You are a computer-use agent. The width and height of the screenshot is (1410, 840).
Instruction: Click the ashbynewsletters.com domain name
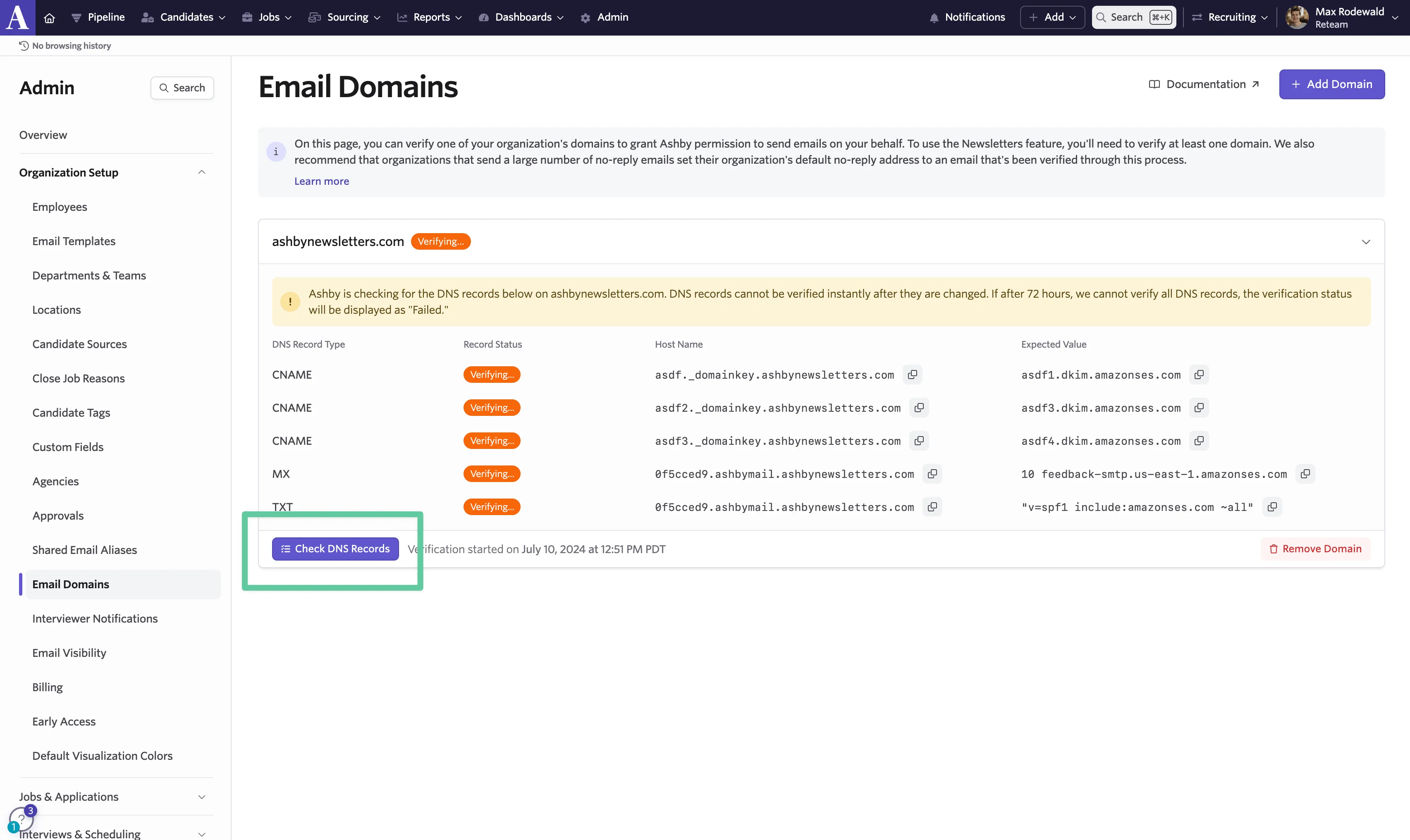pos(338,242)
